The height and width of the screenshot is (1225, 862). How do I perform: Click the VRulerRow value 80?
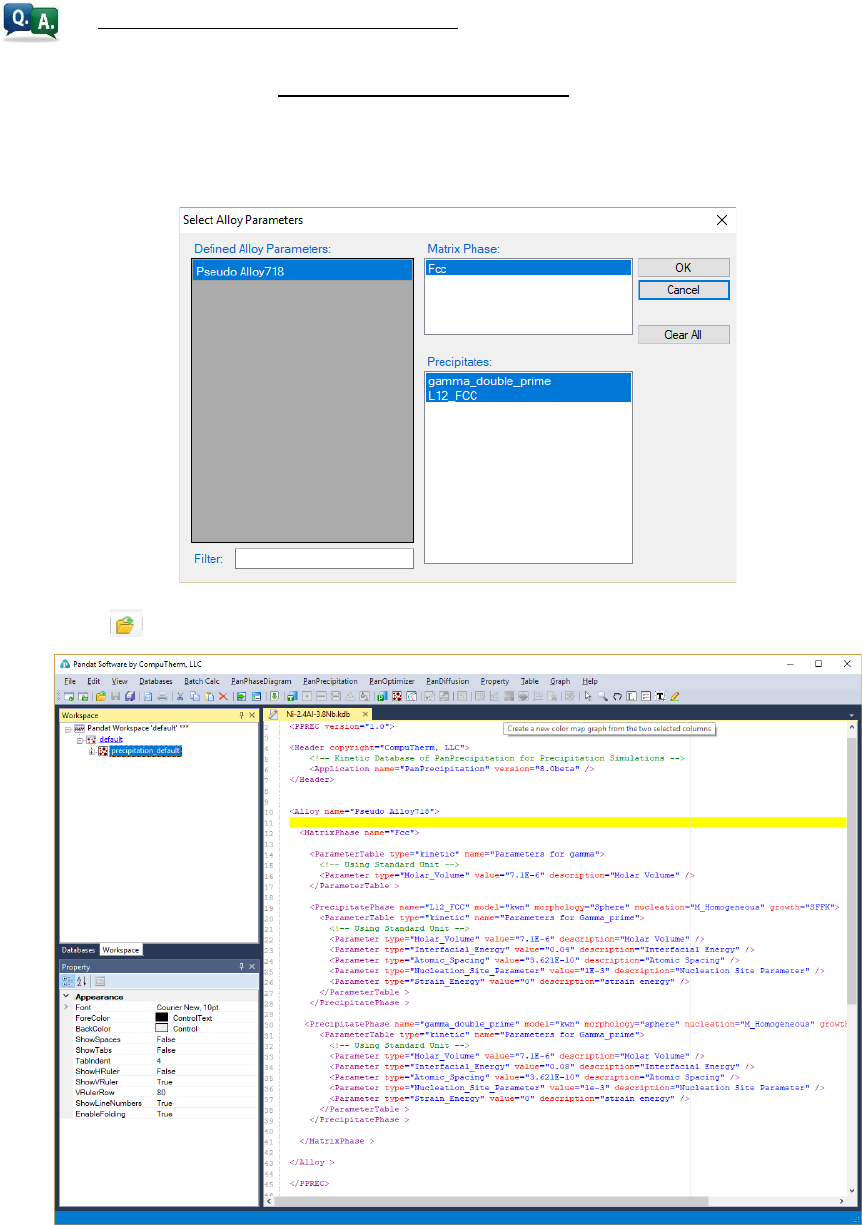[x=161, y=1092]
